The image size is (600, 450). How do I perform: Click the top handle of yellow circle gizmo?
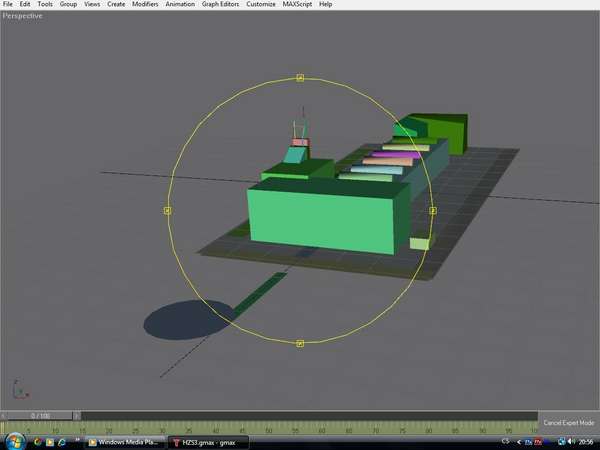coord(300,77)
